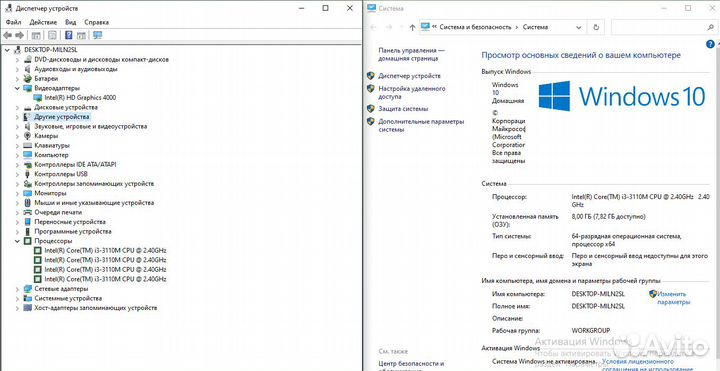Open help via the blue question mark in System window
Screen dimensions: 720x371
[709, 44]
